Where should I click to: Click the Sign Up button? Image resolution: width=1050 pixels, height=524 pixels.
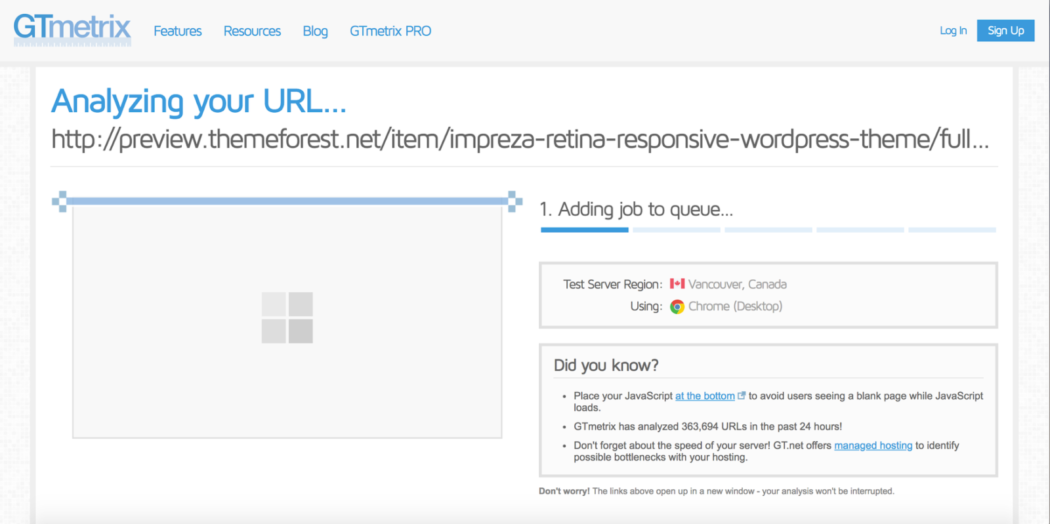click(x=1006, y=31)
